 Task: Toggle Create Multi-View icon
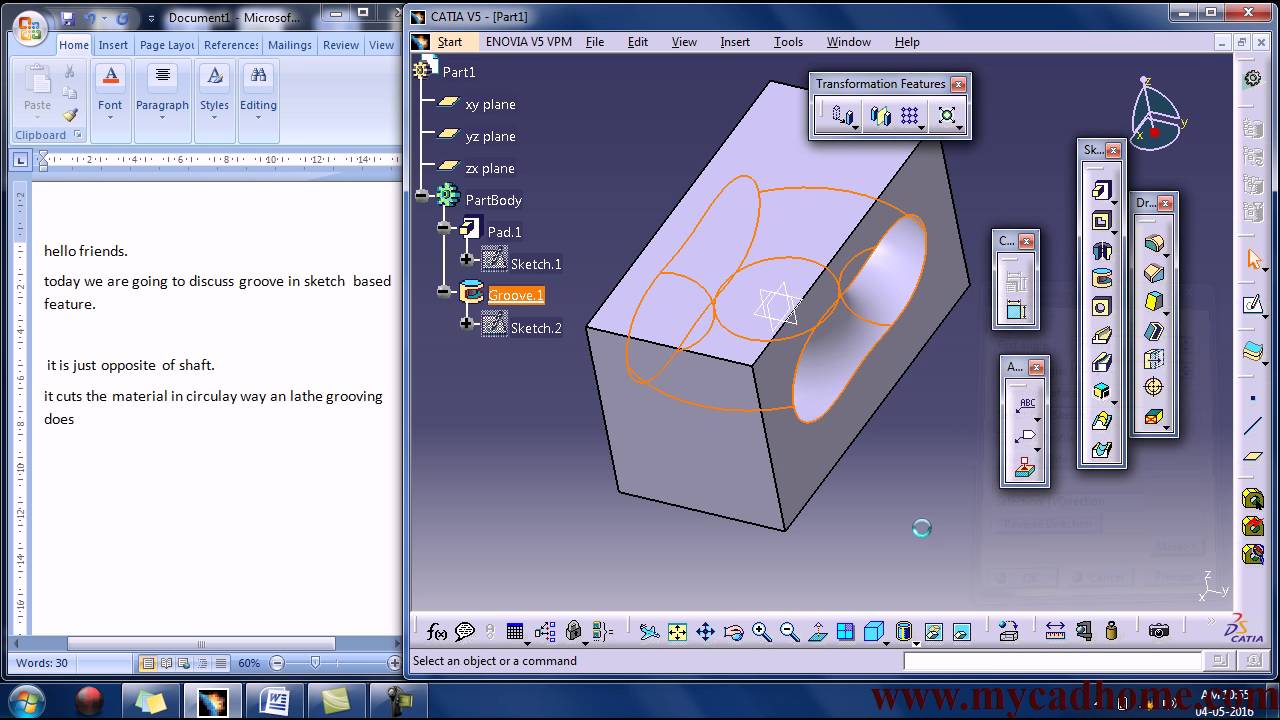point(845,631)
